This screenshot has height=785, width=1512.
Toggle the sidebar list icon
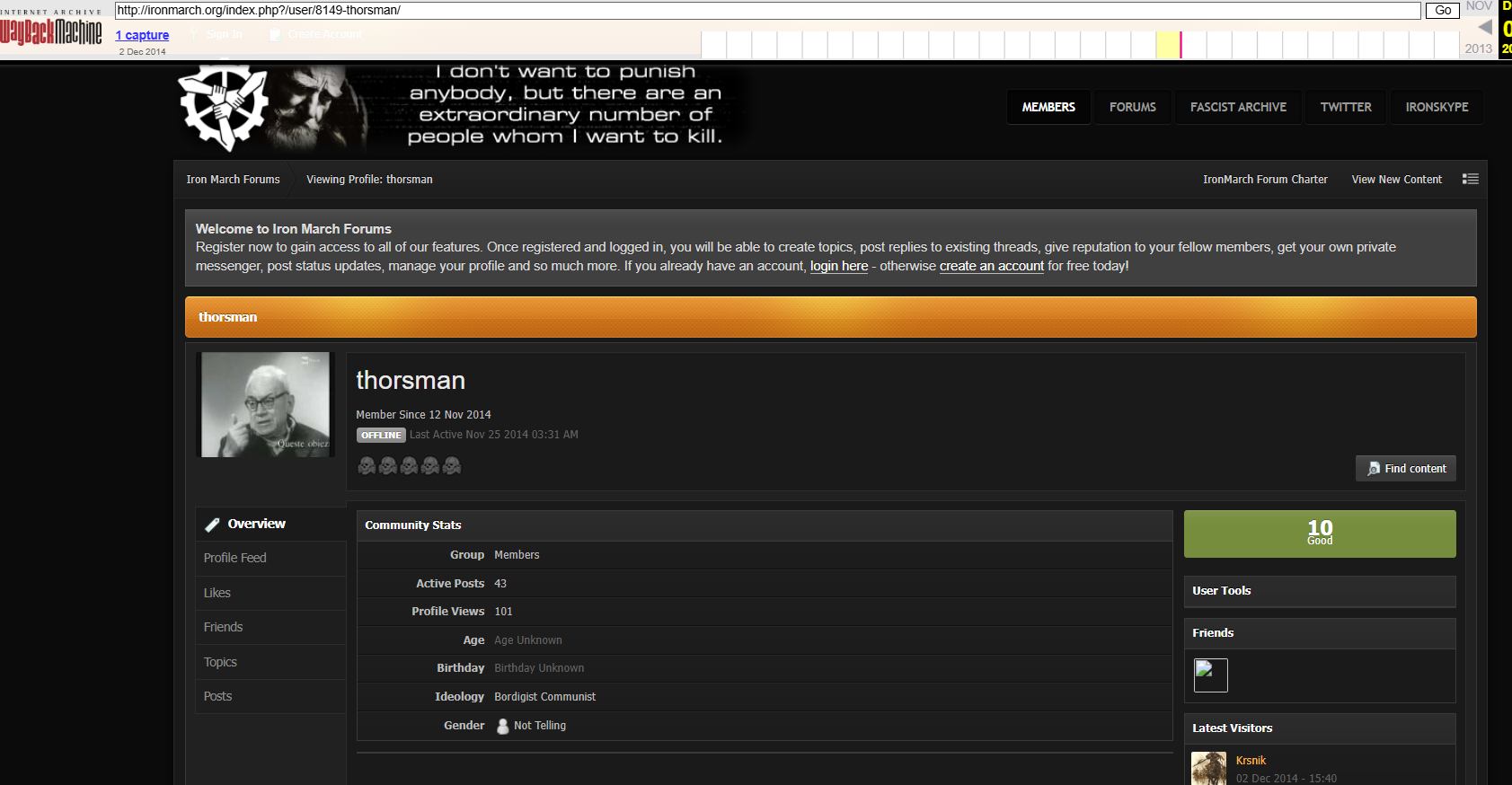tap(1470, 179)
